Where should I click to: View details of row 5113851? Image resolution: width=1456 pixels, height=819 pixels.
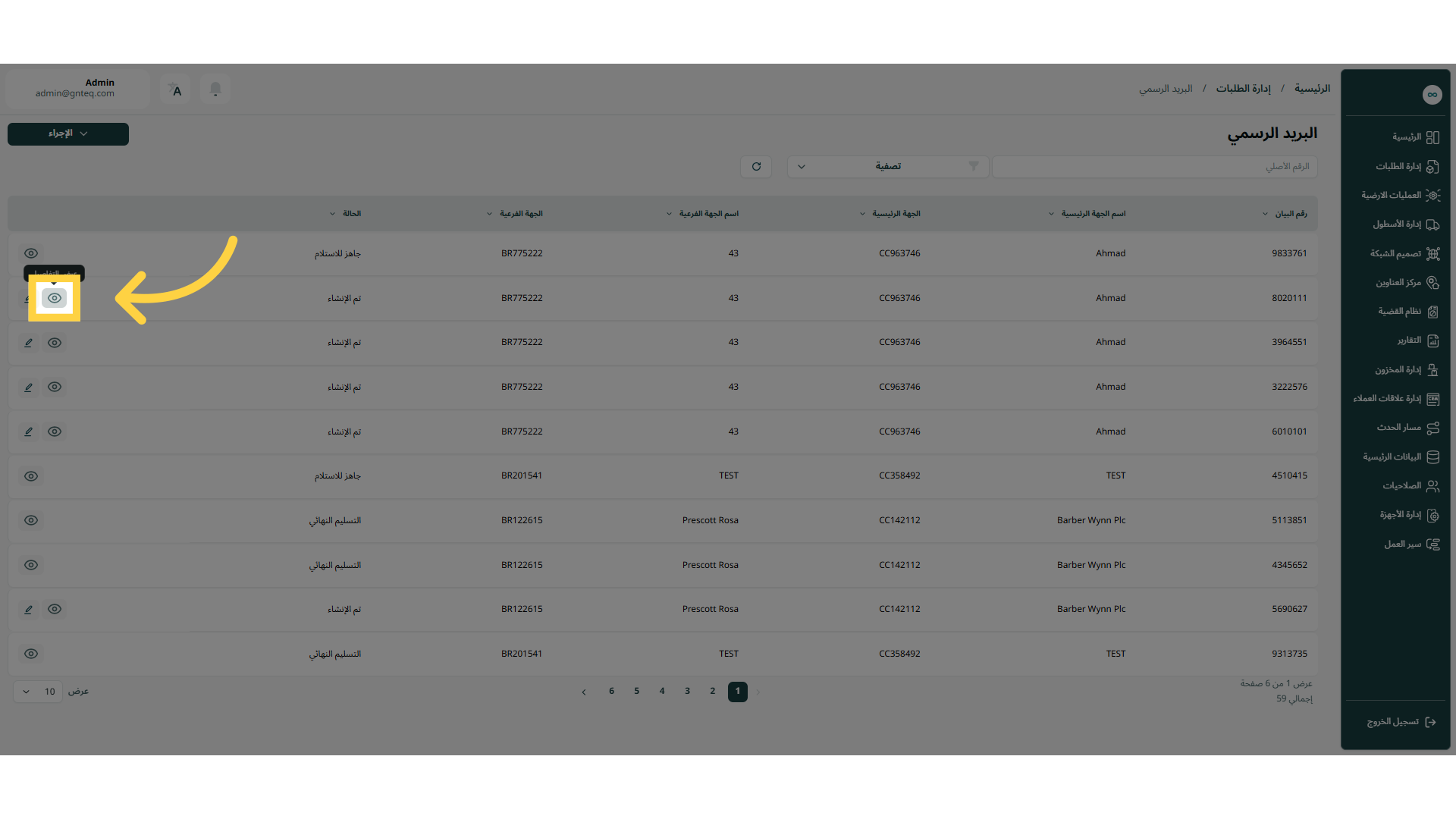(31, 520)
